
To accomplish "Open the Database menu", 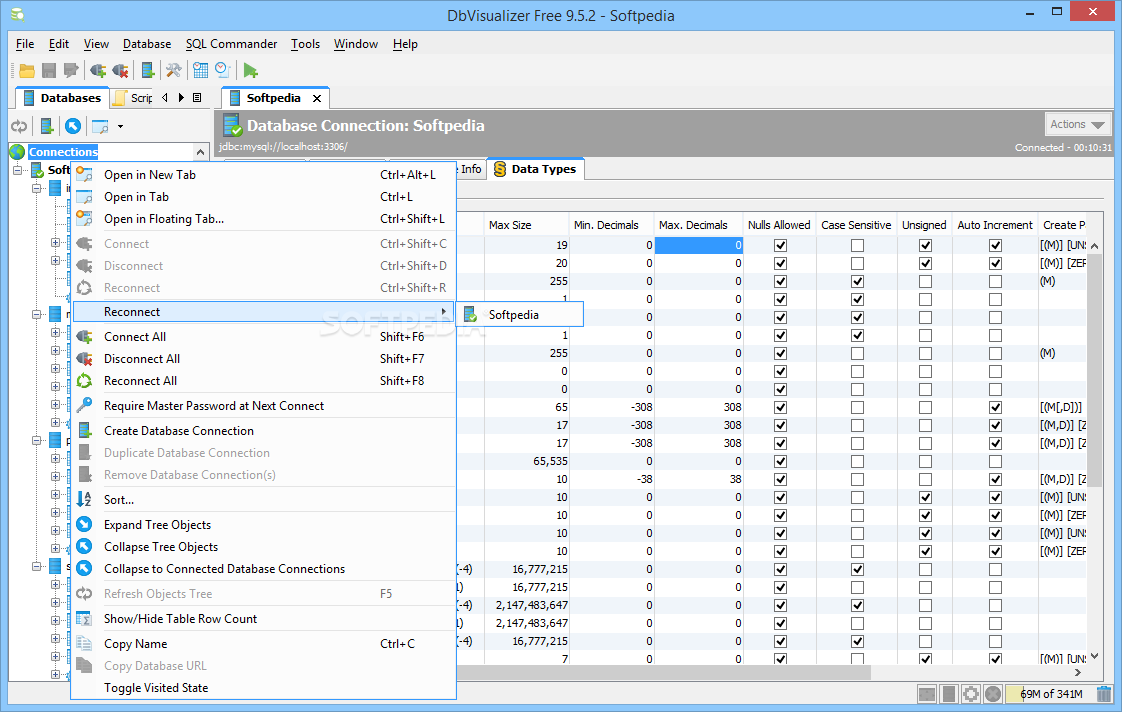I will (x=147, y=44).
